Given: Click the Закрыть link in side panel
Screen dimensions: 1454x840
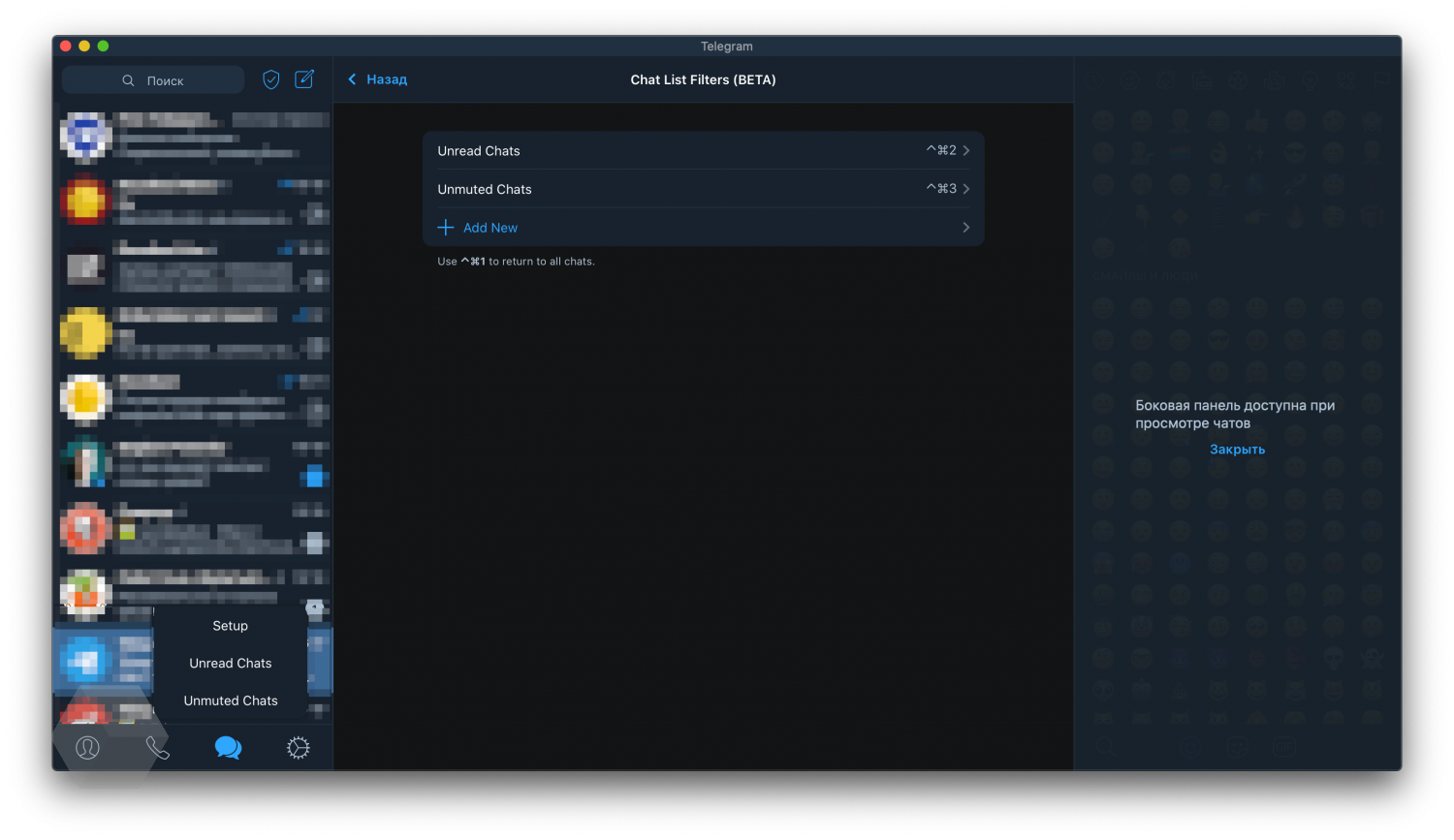Looking at the screenshot, I should (1237, 450).
